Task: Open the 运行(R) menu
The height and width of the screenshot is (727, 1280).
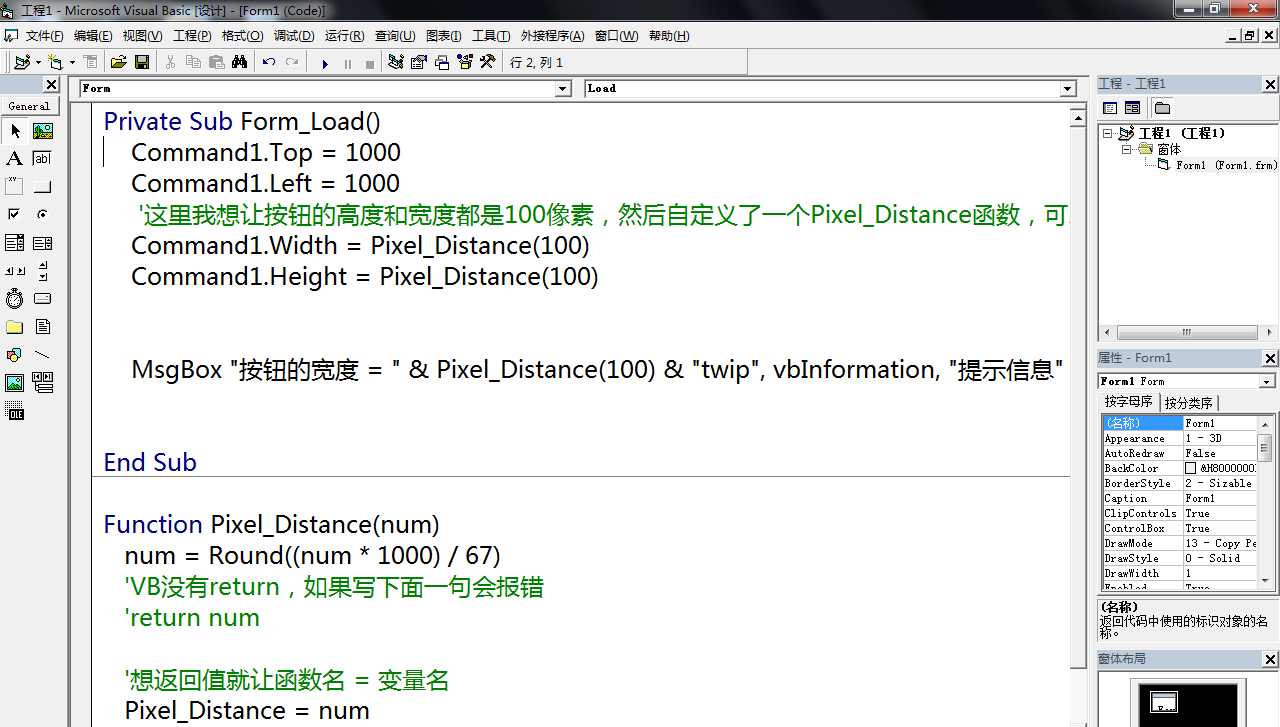Action: click(x=344, y=36)
